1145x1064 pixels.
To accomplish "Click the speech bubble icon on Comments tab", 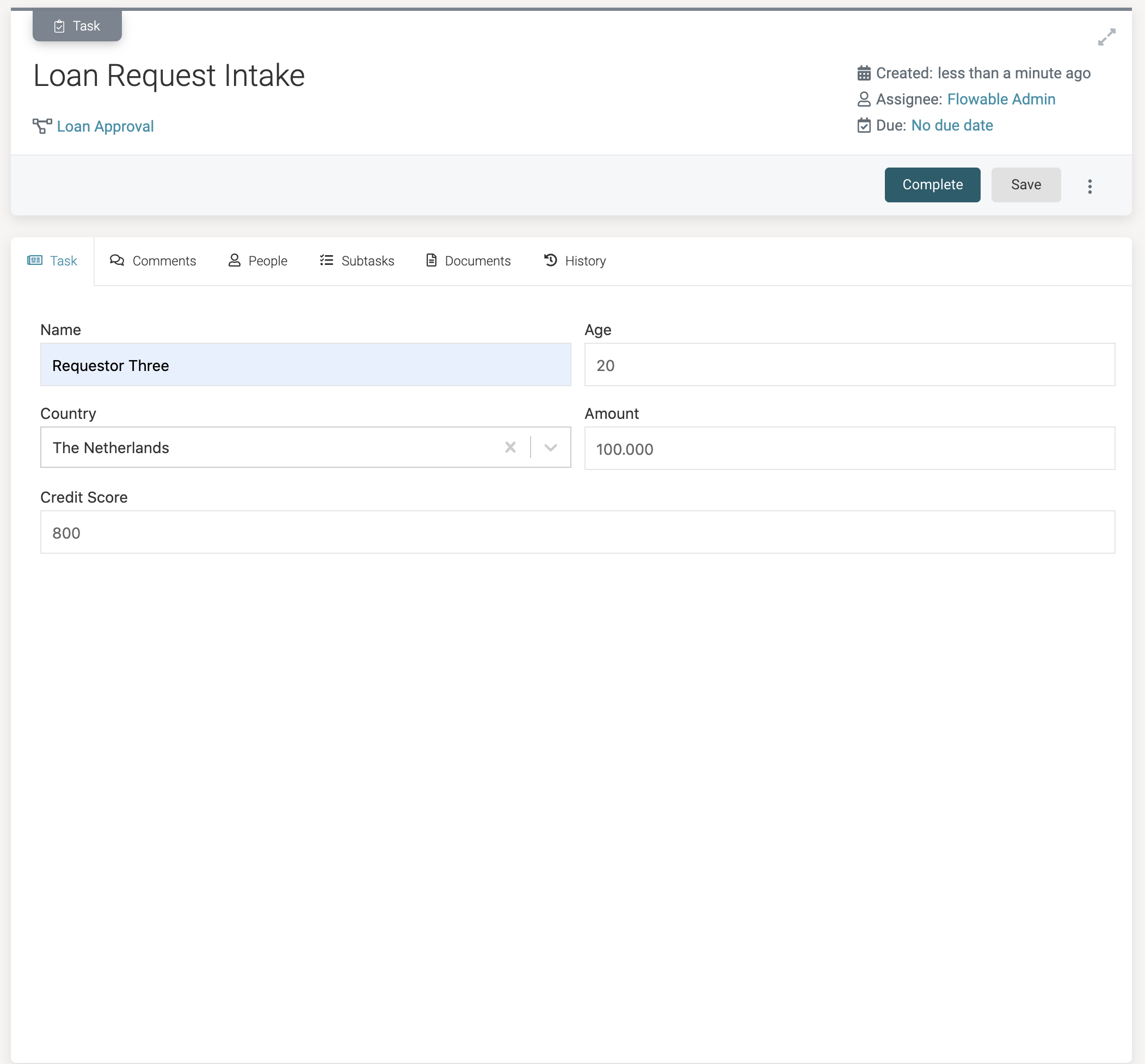I will [118, 260].
